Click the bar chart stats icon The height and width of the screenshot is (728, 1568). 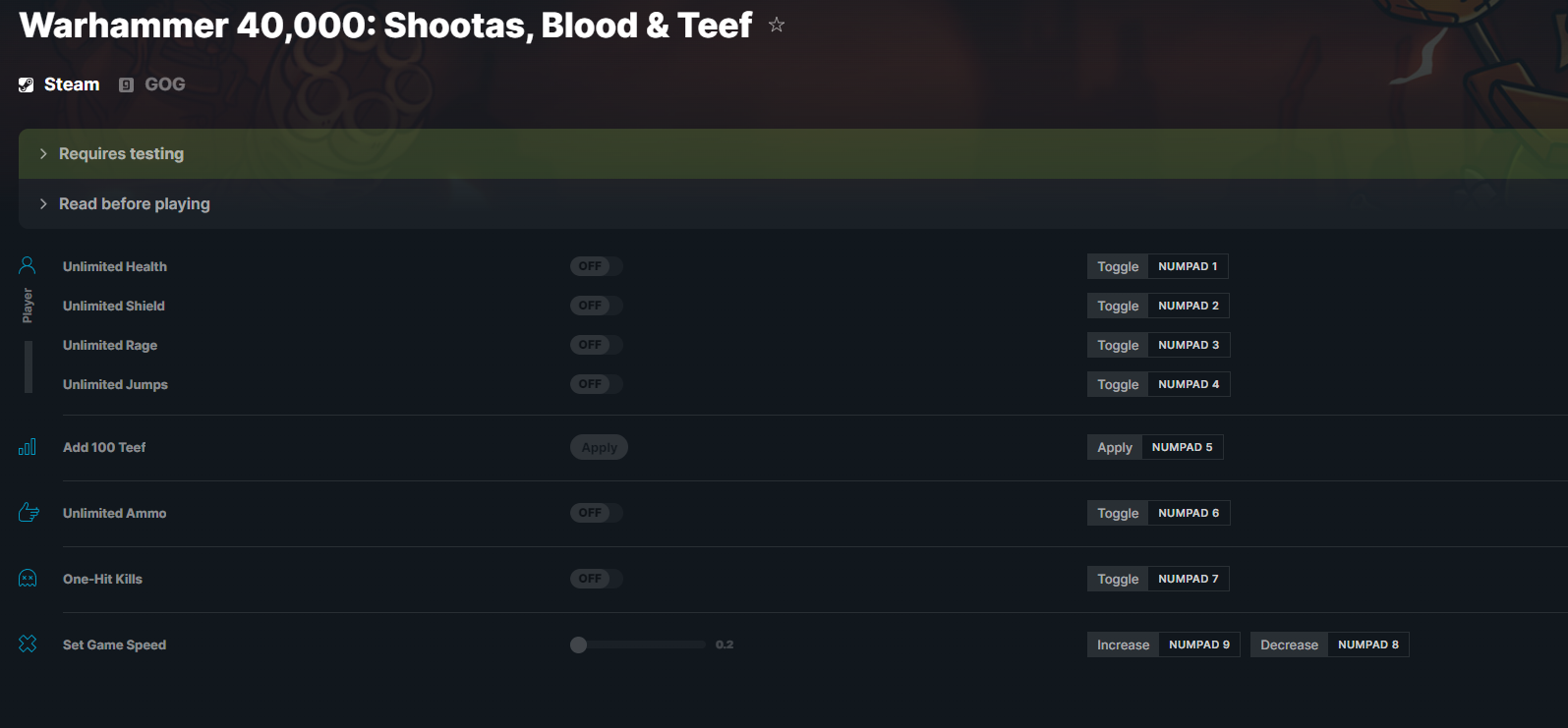28,447
